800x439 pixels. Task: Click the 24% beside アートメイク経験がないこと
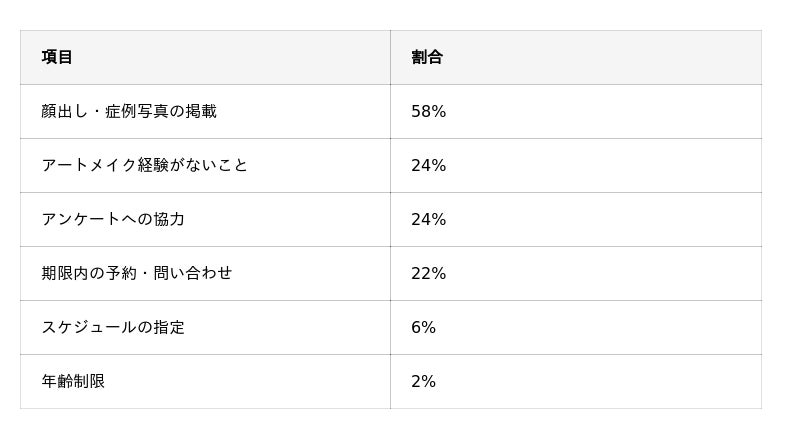click(x=428, y=165)
